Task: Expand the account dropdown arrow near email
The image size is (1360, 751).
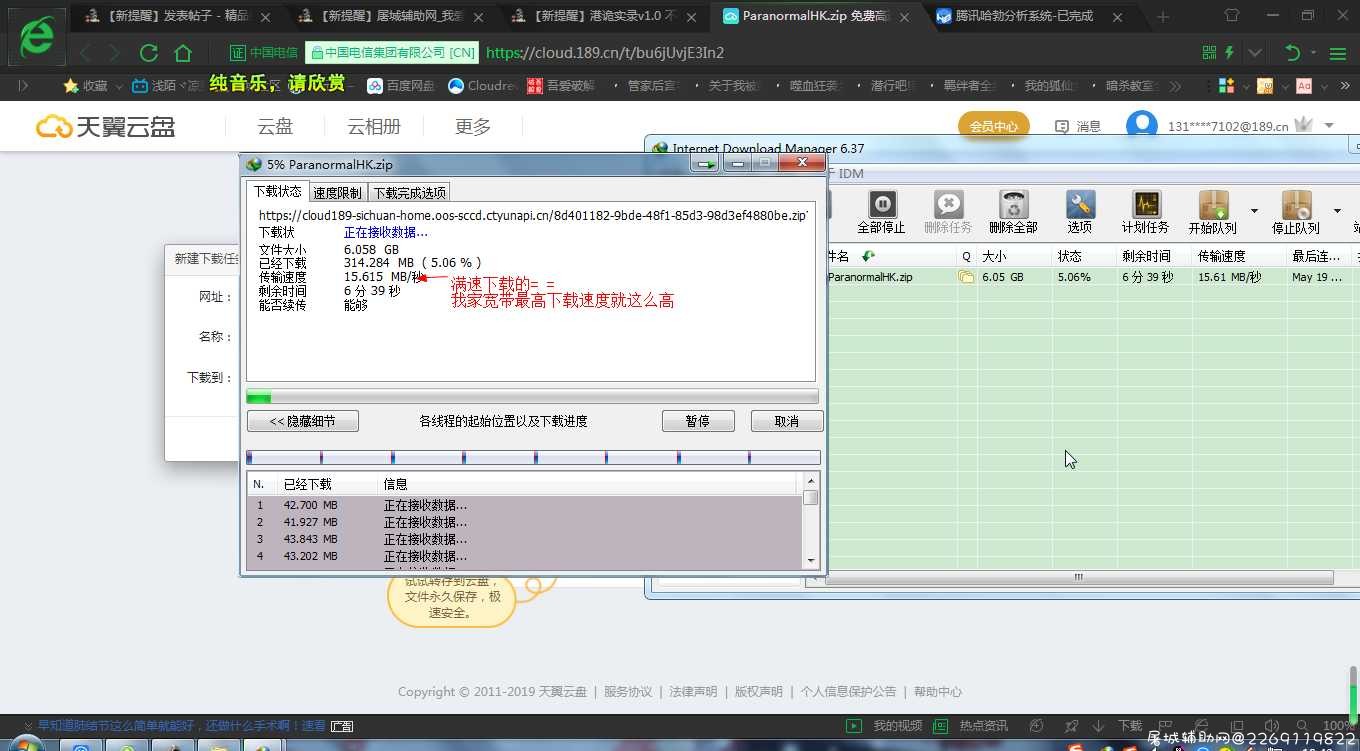Action: (1329, 126)
